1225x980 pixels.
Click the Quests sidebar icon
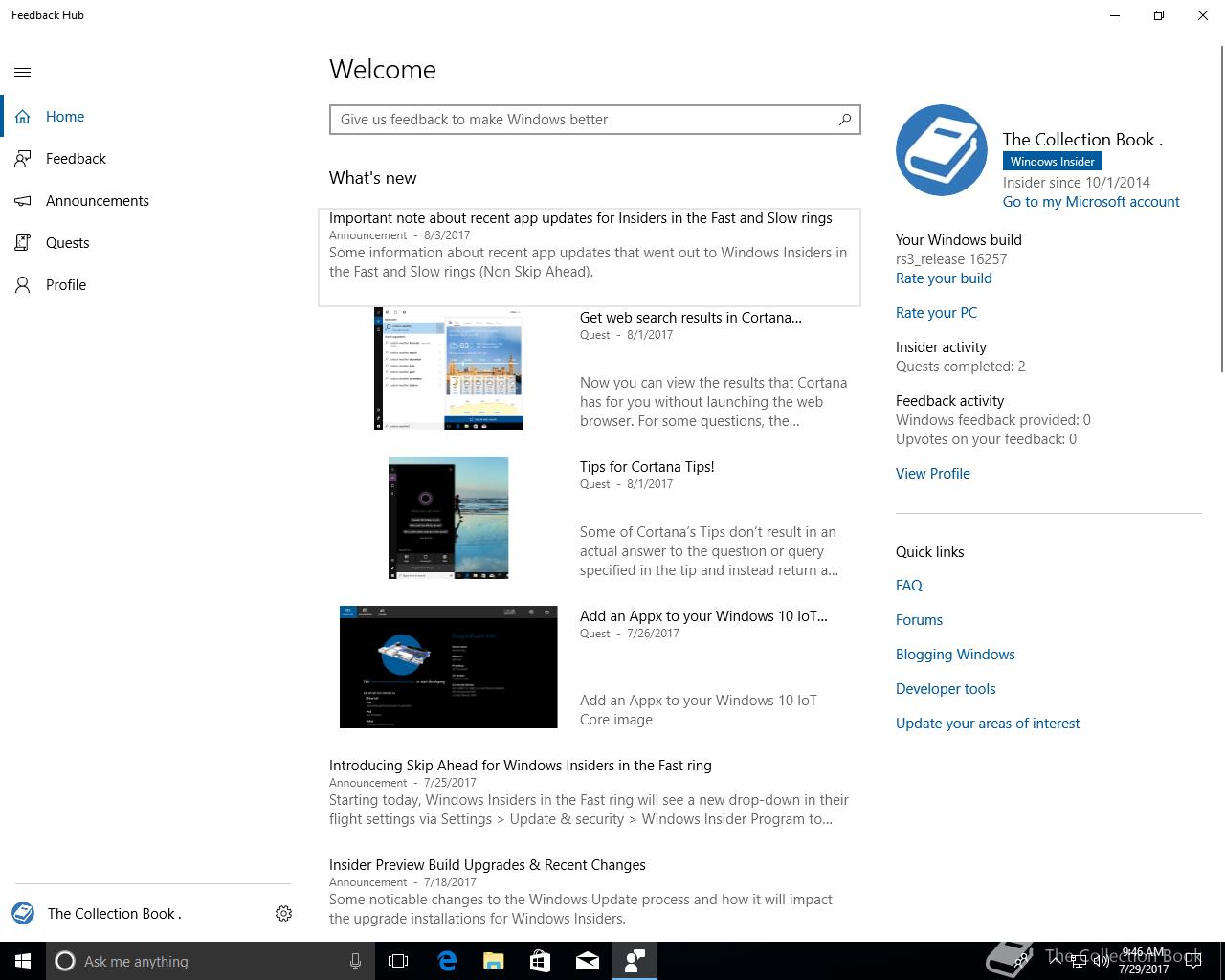pos(23,243)
